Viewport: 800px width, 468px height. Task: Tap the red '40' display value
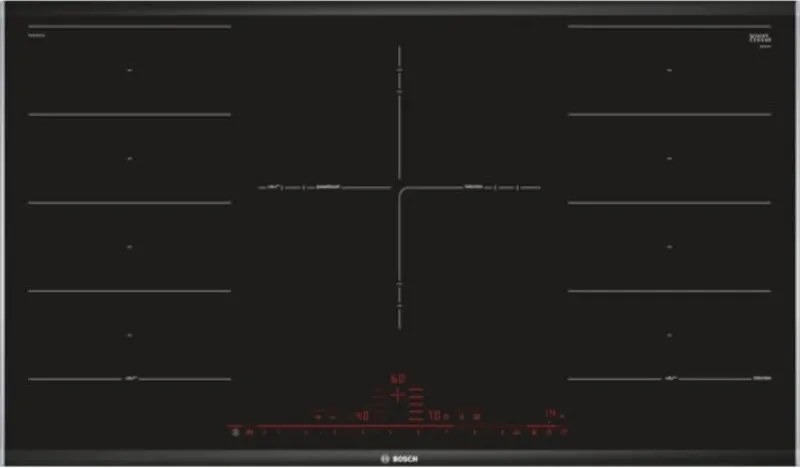click(x=362, y=416)
